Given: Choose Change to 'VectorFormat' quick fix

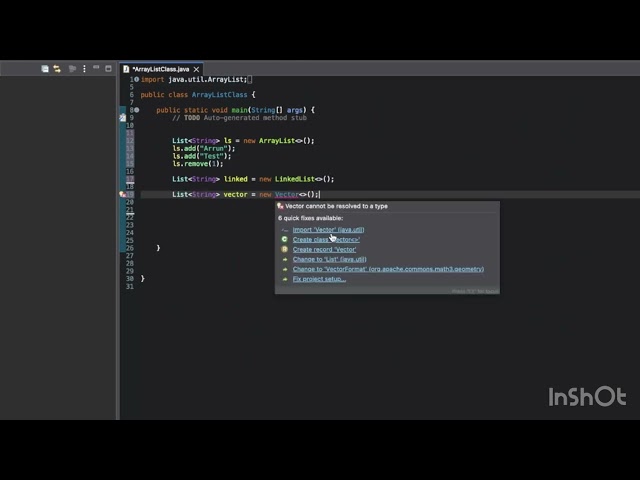Looking at the screenshot, I should [x=388, y=269].
